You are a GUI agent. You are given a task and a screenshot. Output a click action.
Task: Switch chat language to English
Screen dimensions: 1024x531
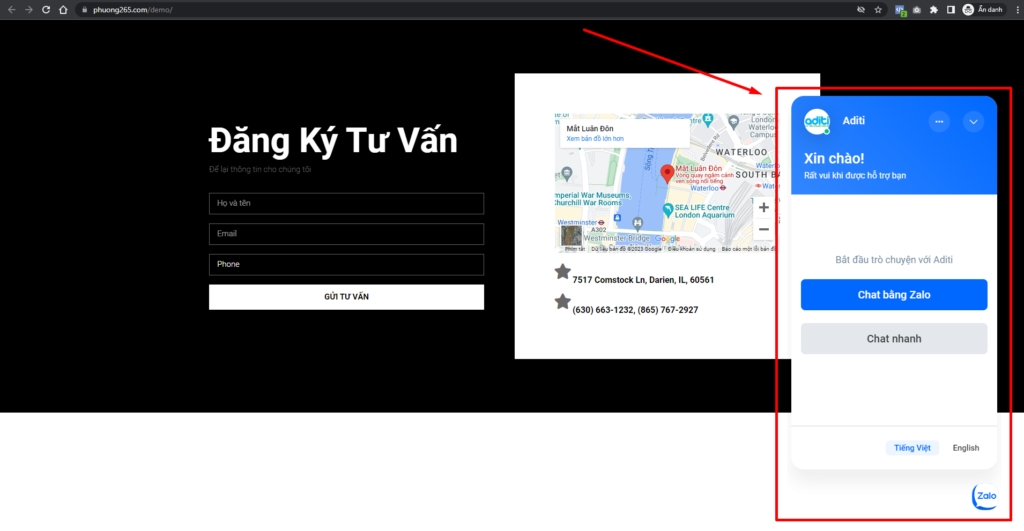(x=966, y=448)
